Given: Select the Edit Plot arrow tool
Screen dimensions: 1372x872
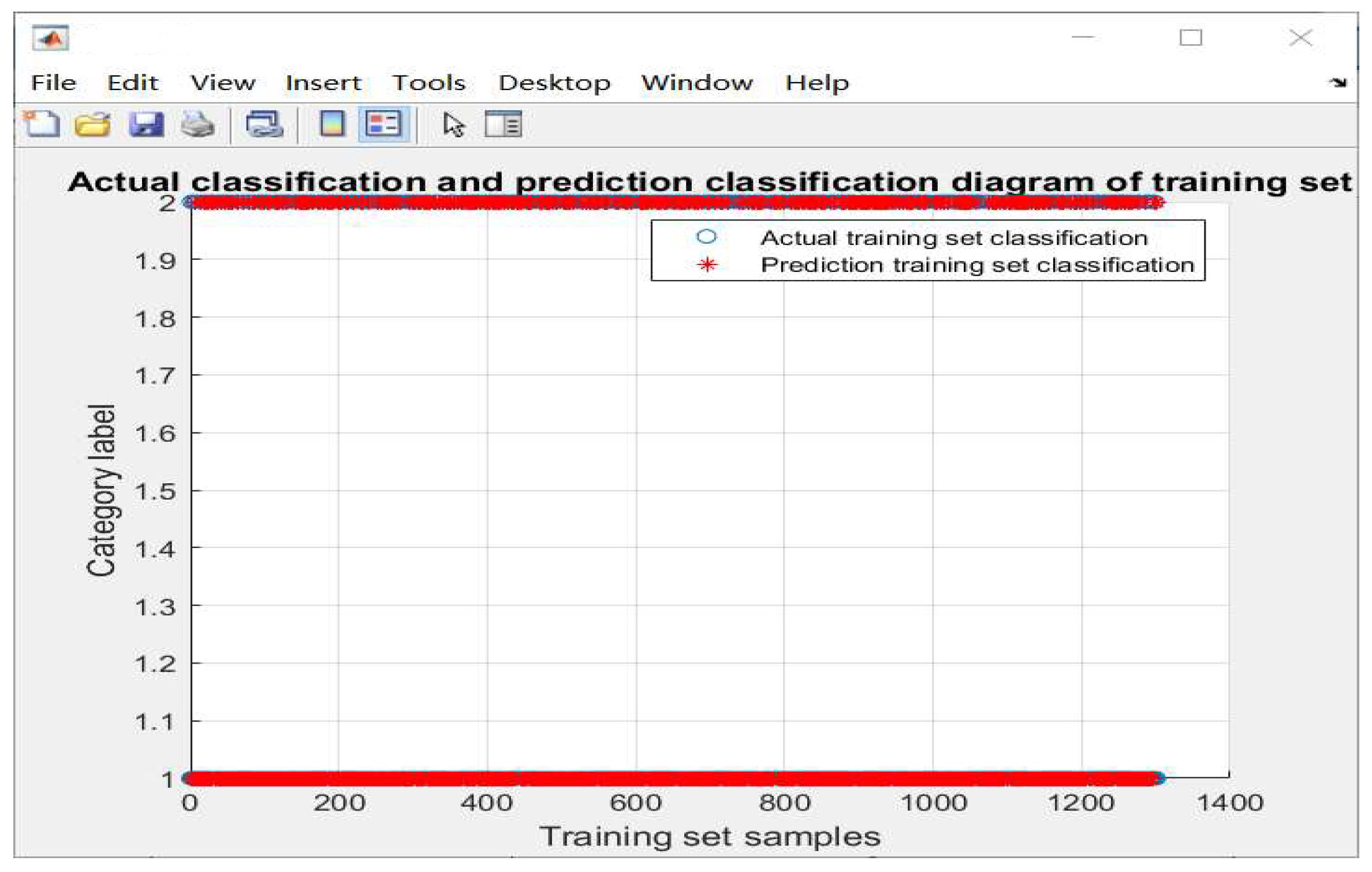Looking at the screenshot, I should pos(454,124).
